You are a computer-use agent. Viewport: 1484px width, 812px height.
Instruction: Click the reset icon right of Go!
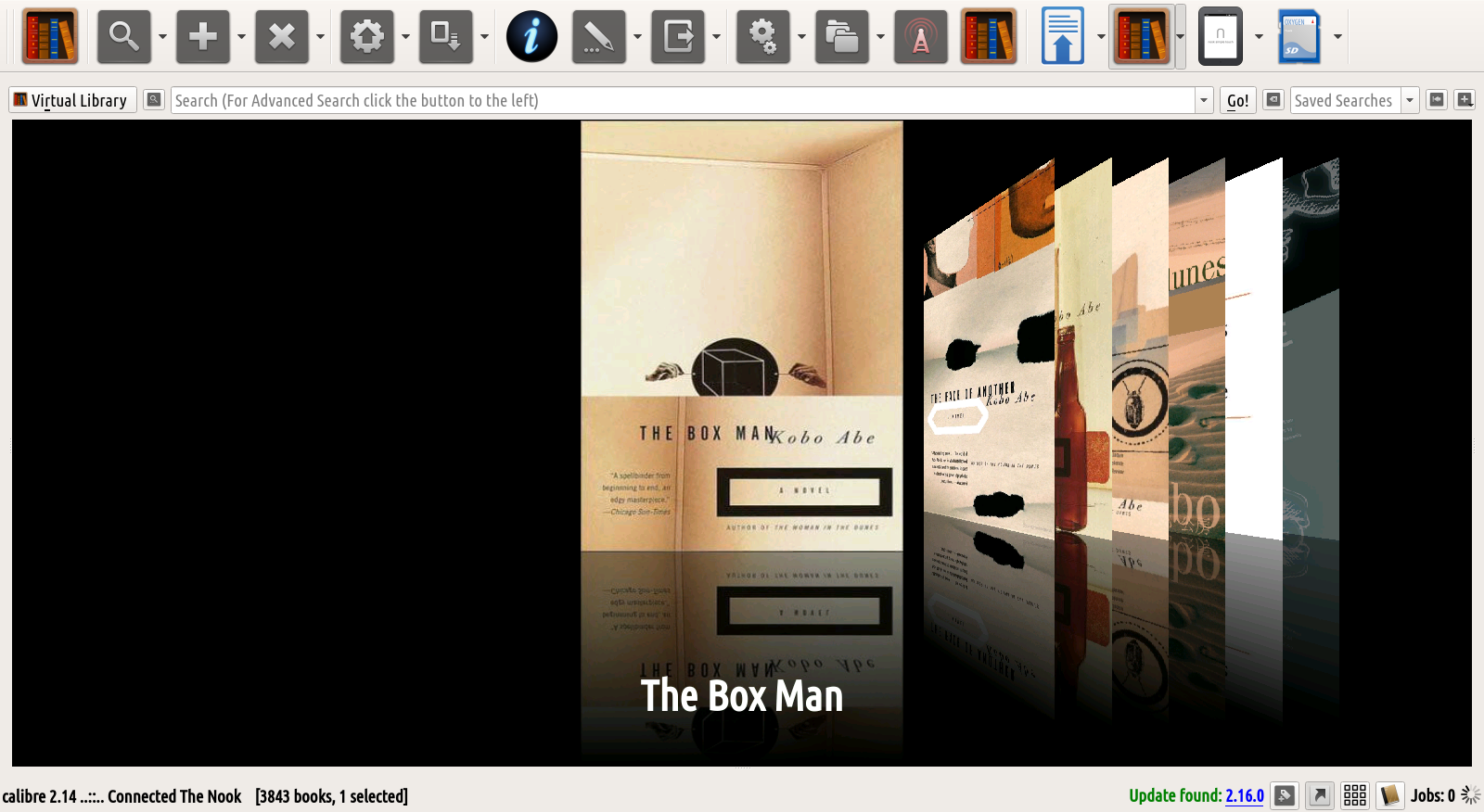point(1274,100)
